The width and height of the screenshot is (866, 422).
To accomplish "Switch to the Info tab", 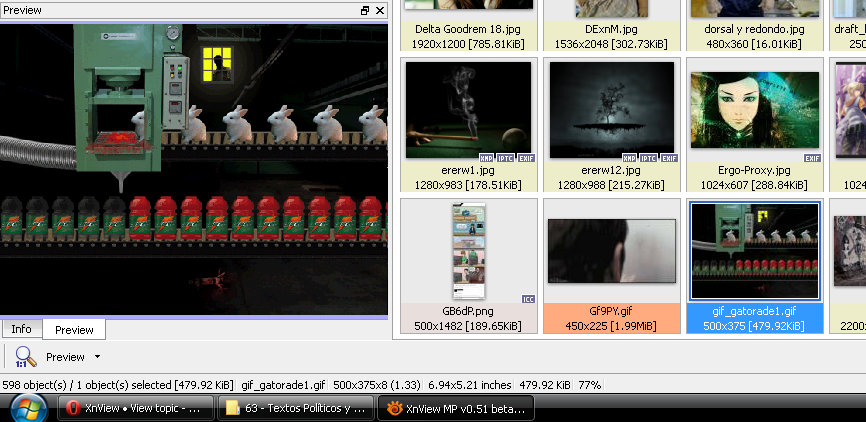I will (21, 329).
